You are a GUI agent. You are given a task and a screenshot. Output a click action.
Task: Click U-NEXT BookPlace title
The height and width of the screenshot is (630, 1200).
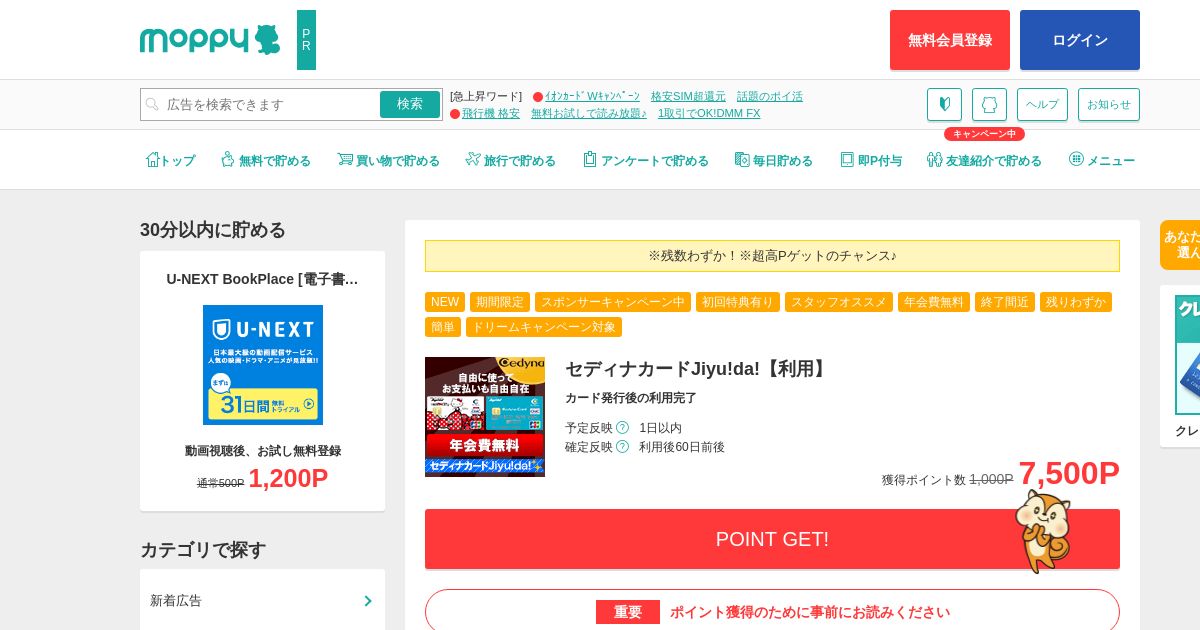point(263,279)
